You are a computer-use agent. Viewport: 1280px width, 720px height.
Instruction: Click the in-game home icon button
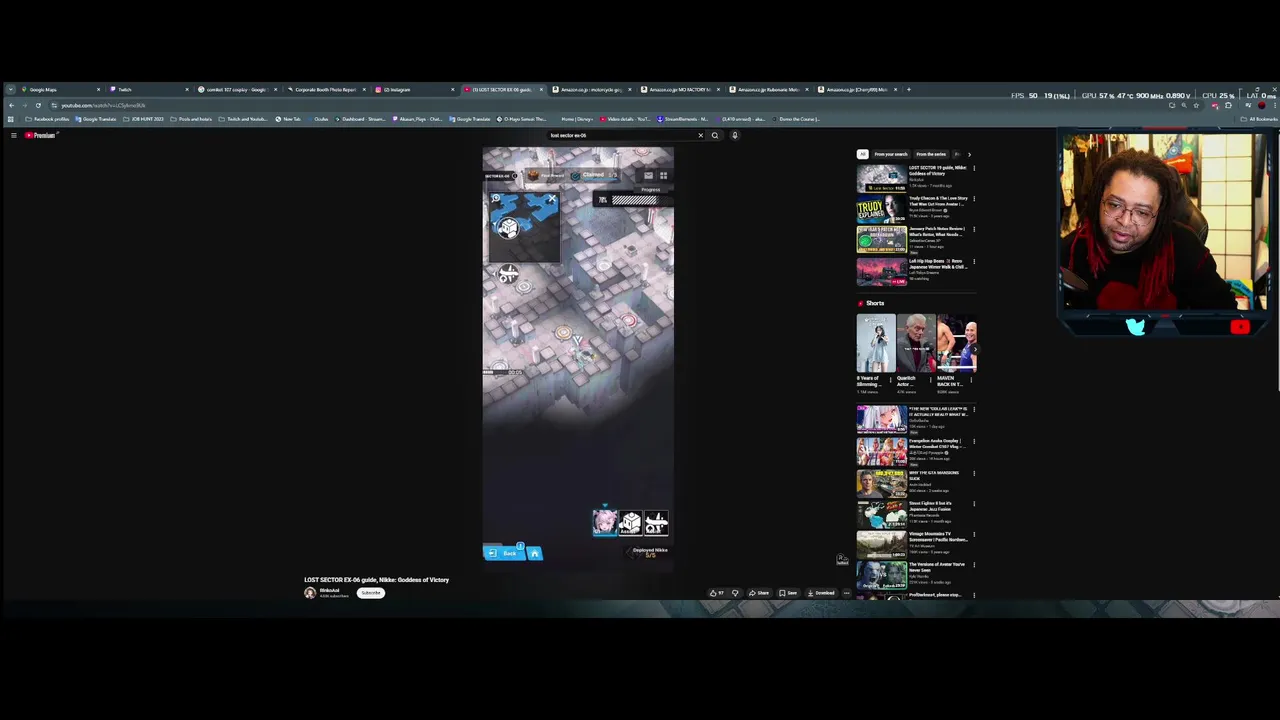pos(534,553)
